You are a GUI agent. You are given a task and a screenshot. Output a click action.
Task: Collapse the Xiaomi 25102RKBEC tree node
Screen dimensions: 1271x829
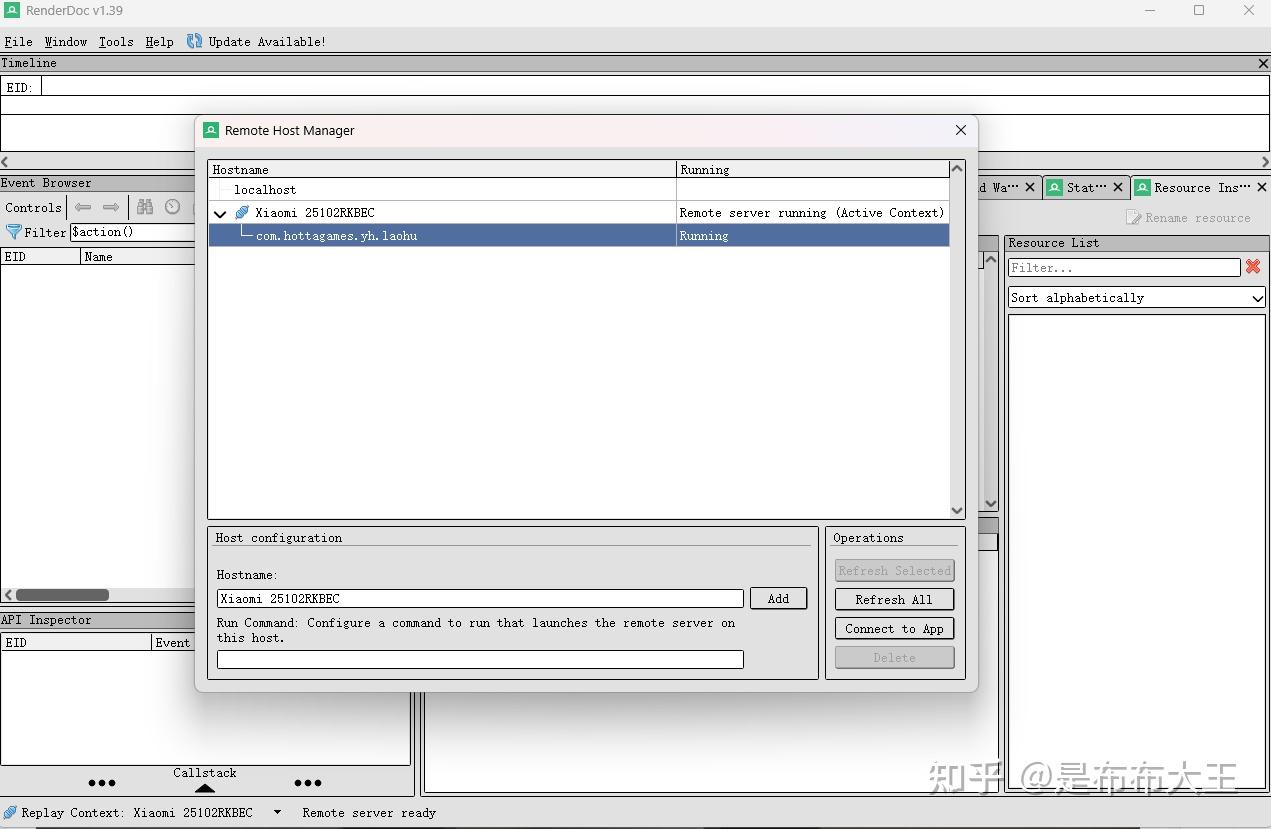(x=220, y=213)
